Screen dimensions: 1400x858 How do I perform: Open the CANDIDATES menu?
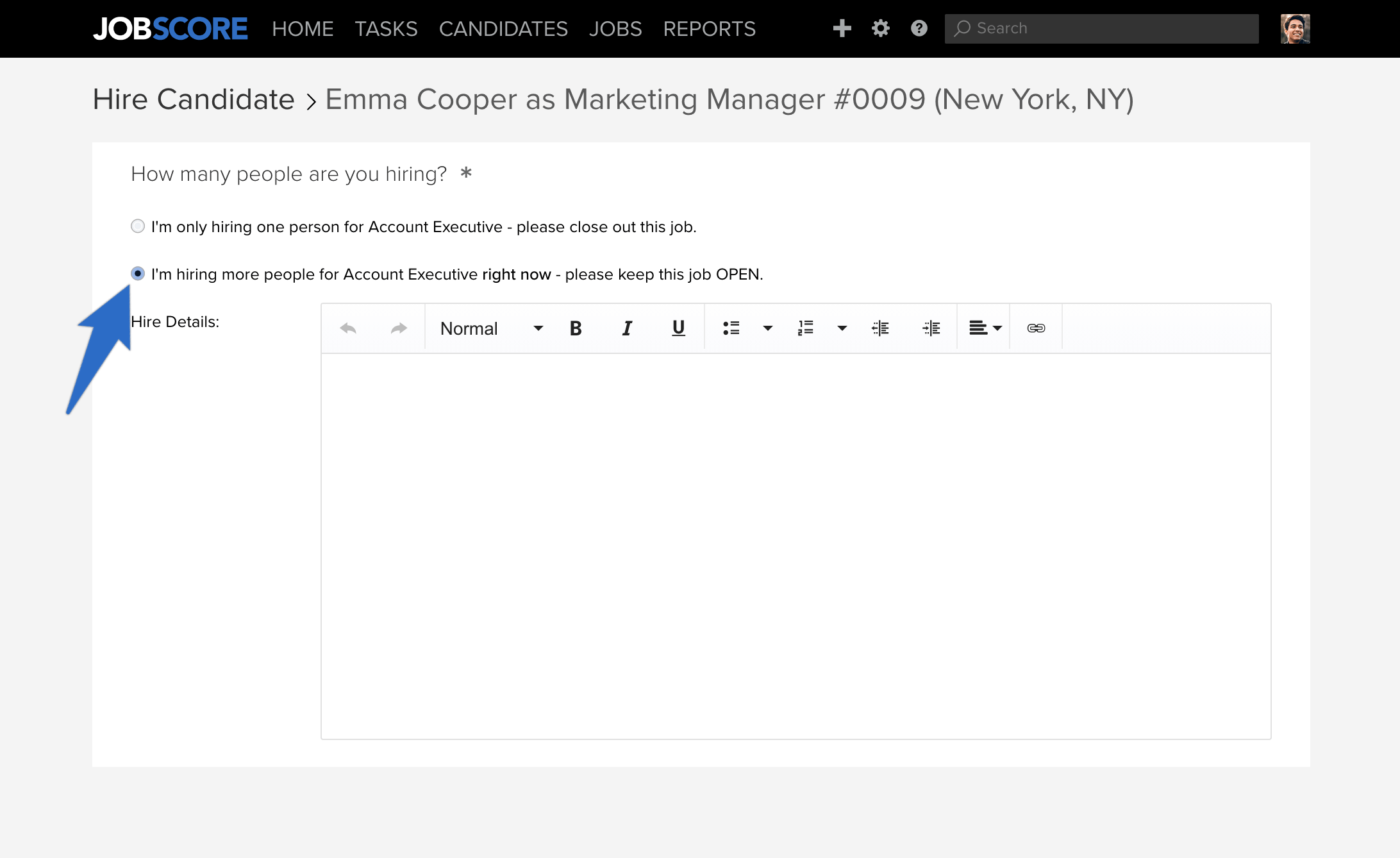point(503,29)
